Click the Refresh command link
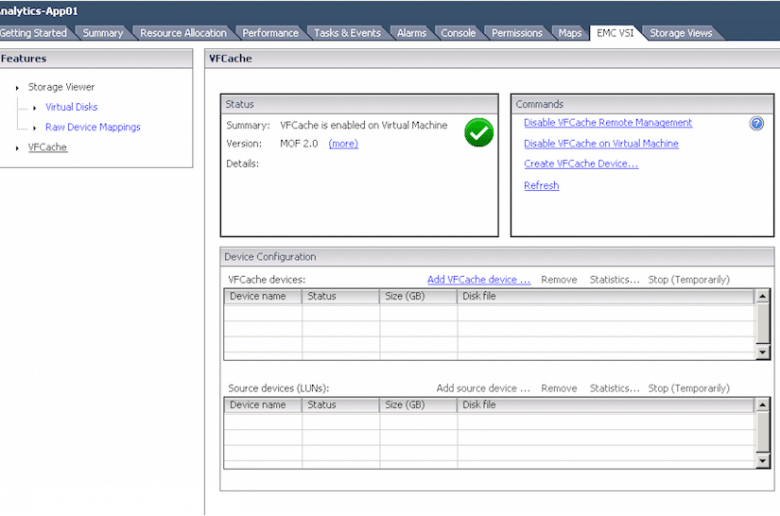This screenshot has height=516, width=780. click(541, 185)
